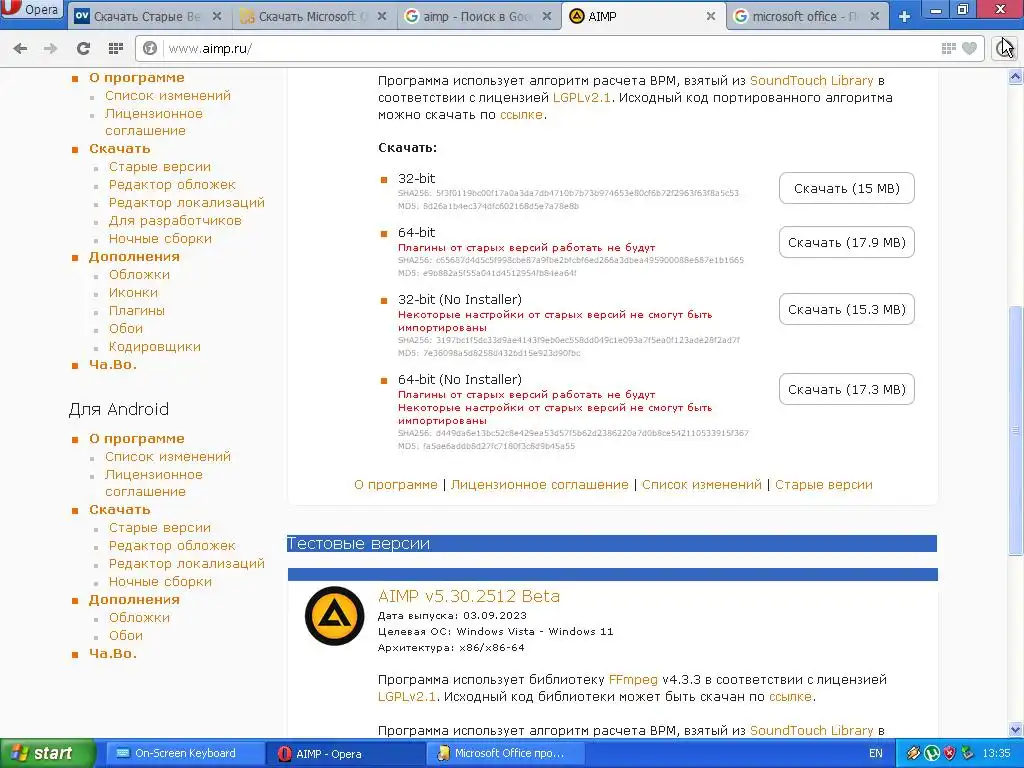The width and height of the screenshot is (1024, 768).
Task: Click the vertical scrollbar thumb
Action: point(1016,431)
